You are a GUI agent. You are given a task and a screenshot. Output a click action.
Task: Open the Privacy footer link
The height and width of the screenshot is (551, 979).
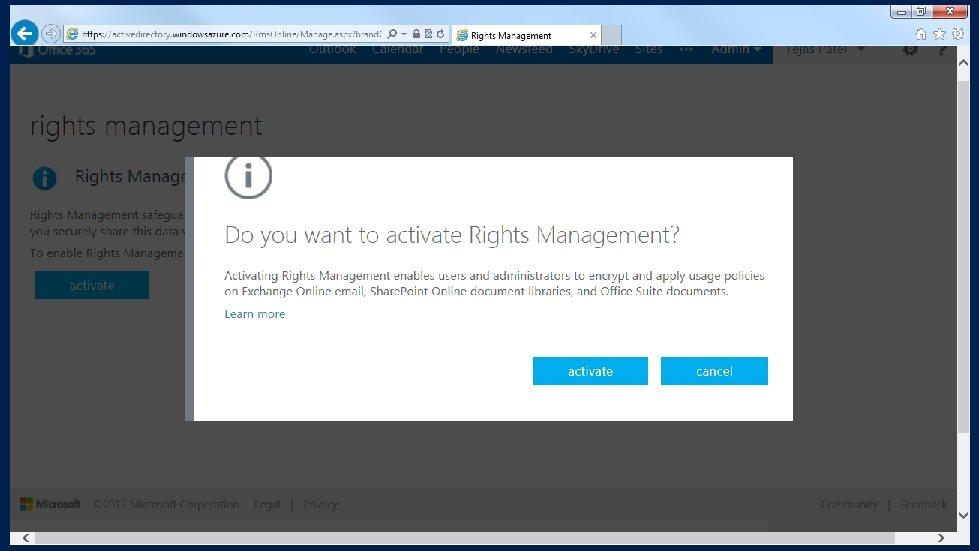[x=320, y=504]
